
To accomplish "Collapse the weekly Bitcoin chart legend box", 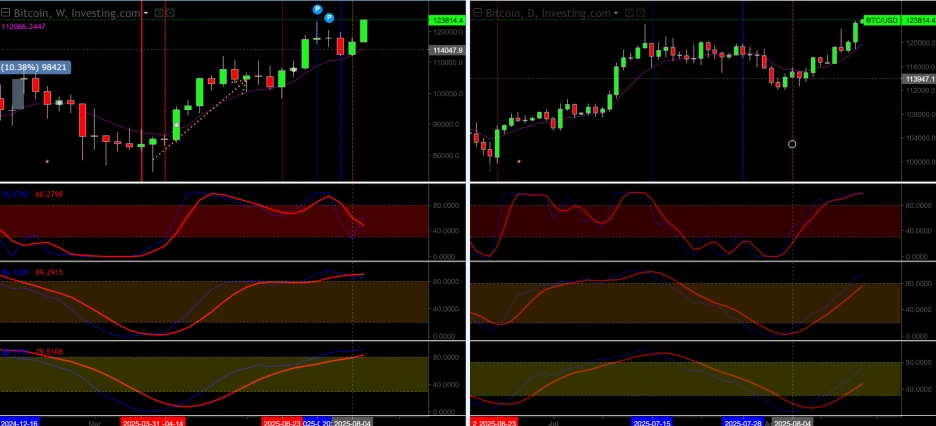I will (x=5, y=13).
